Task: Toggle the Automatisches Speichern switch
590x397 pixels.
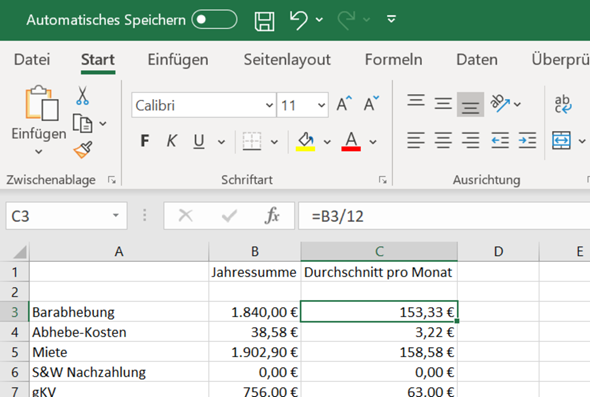Action: tap(214, 19)
